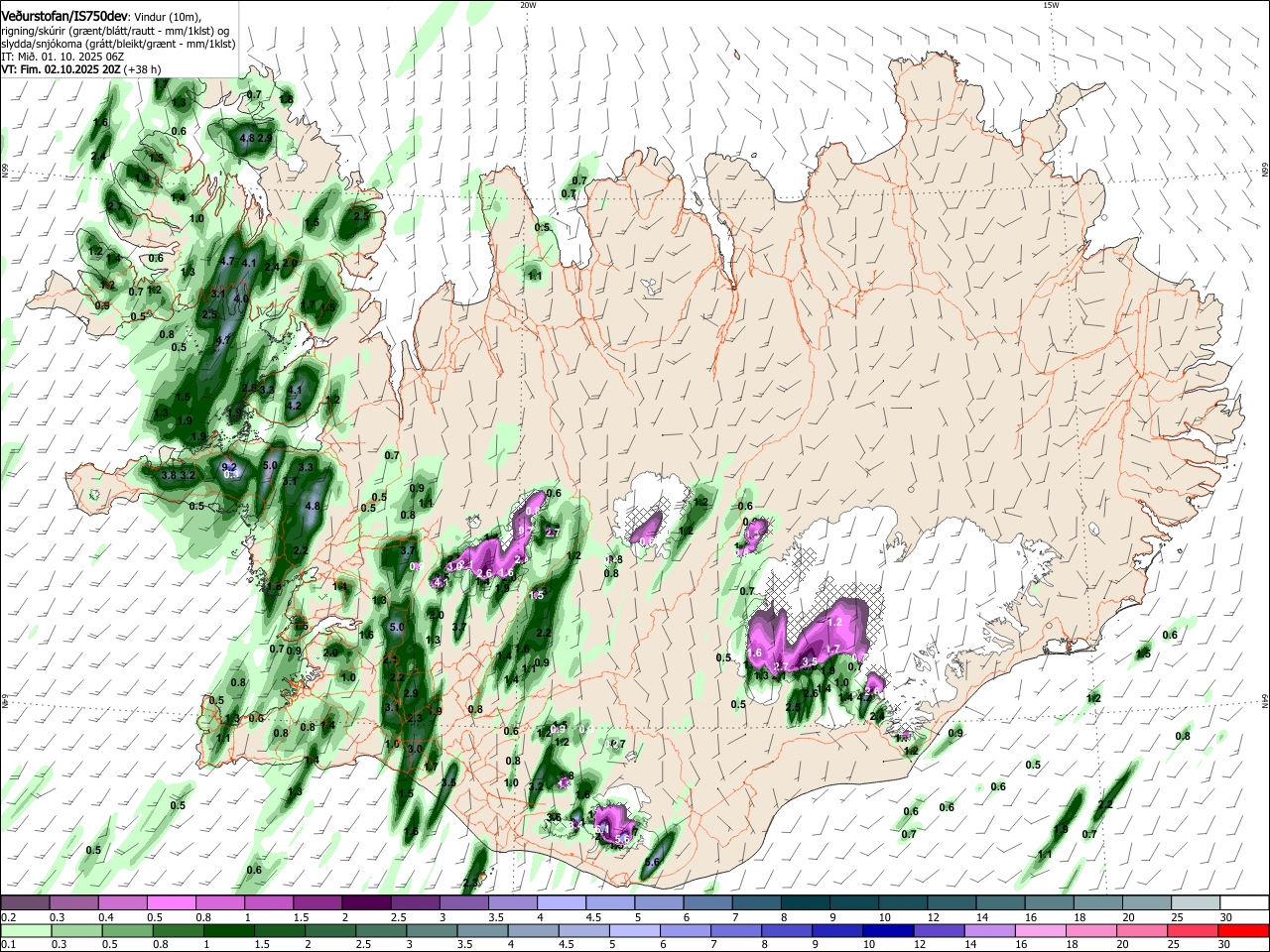Select the darkest purple snow swatch starting at 2
The height and width of the screenshot is (952, 1270).
click(x=366, y=903)
